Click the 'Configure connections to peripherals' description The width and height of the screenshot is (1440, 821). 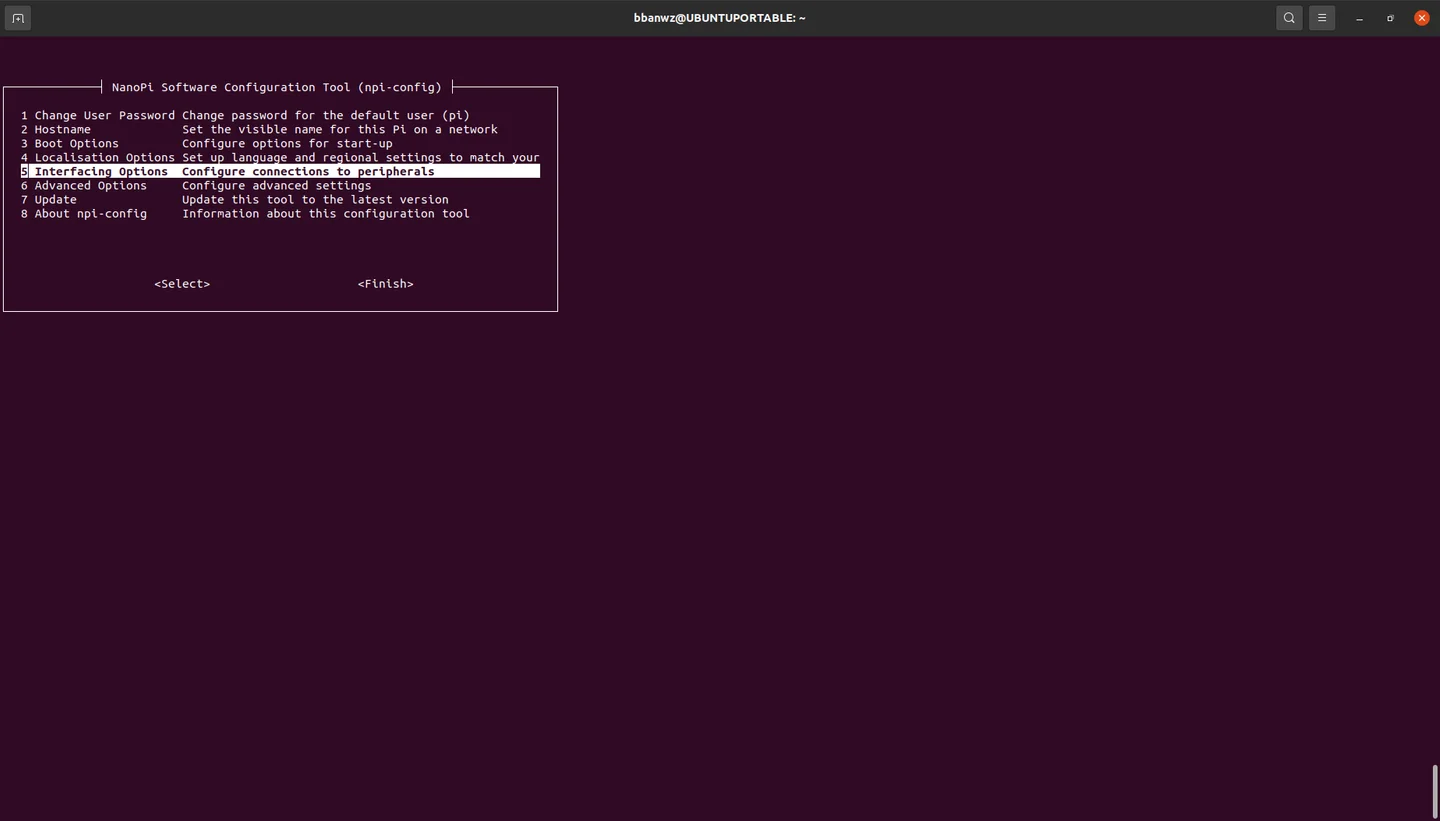[x=308, y=171]
